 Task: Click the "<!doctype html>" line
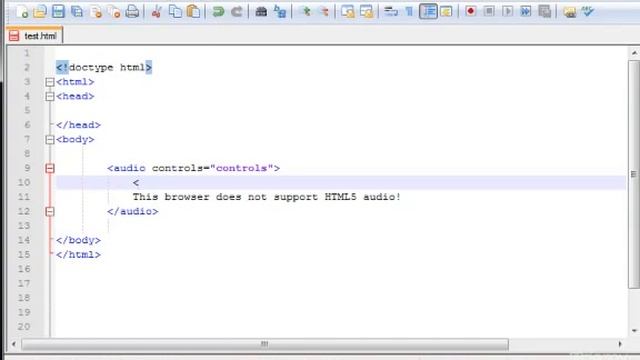click(x=104, y=67)
